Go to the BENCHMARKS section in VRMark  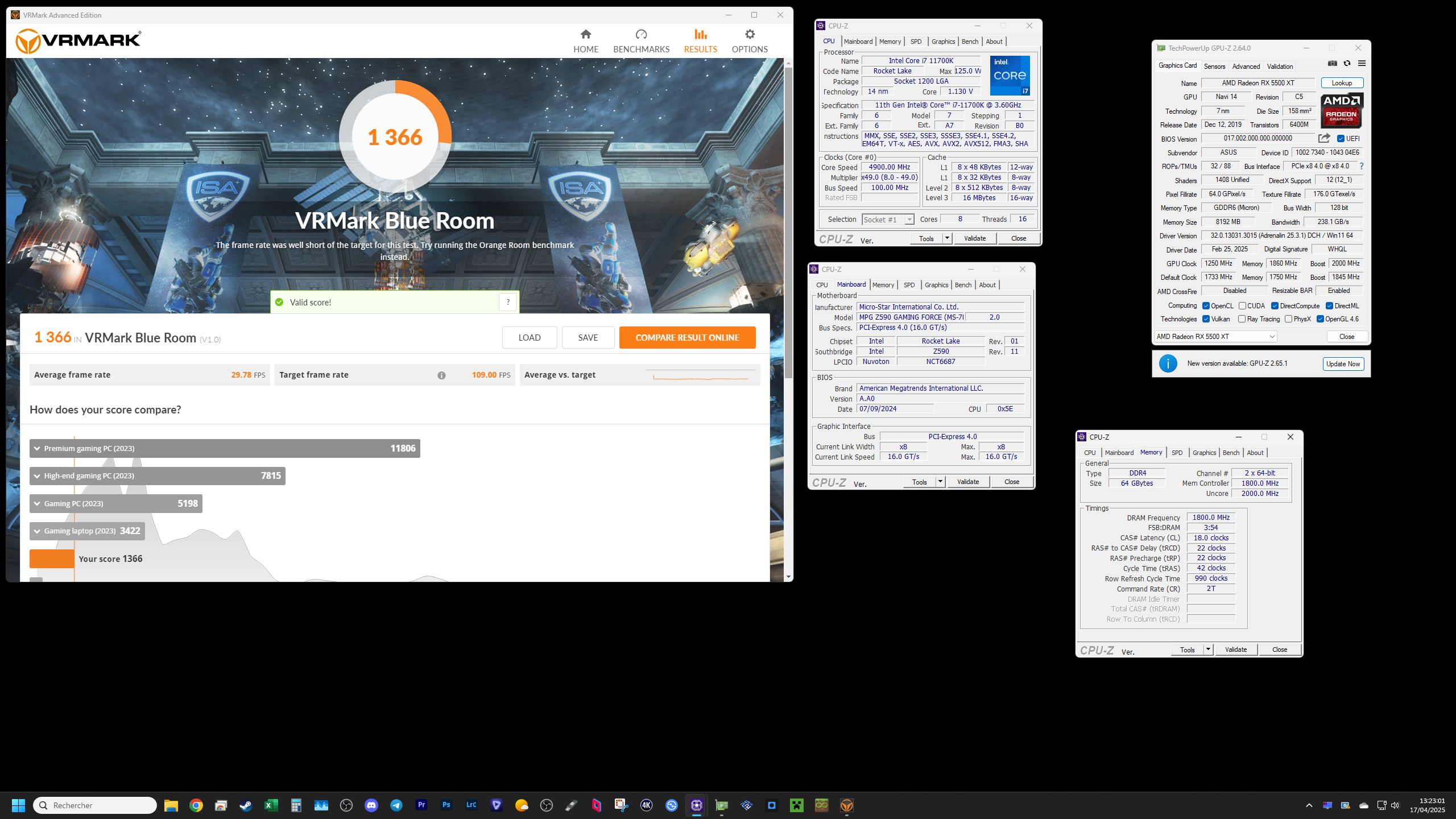pos(641,42)
